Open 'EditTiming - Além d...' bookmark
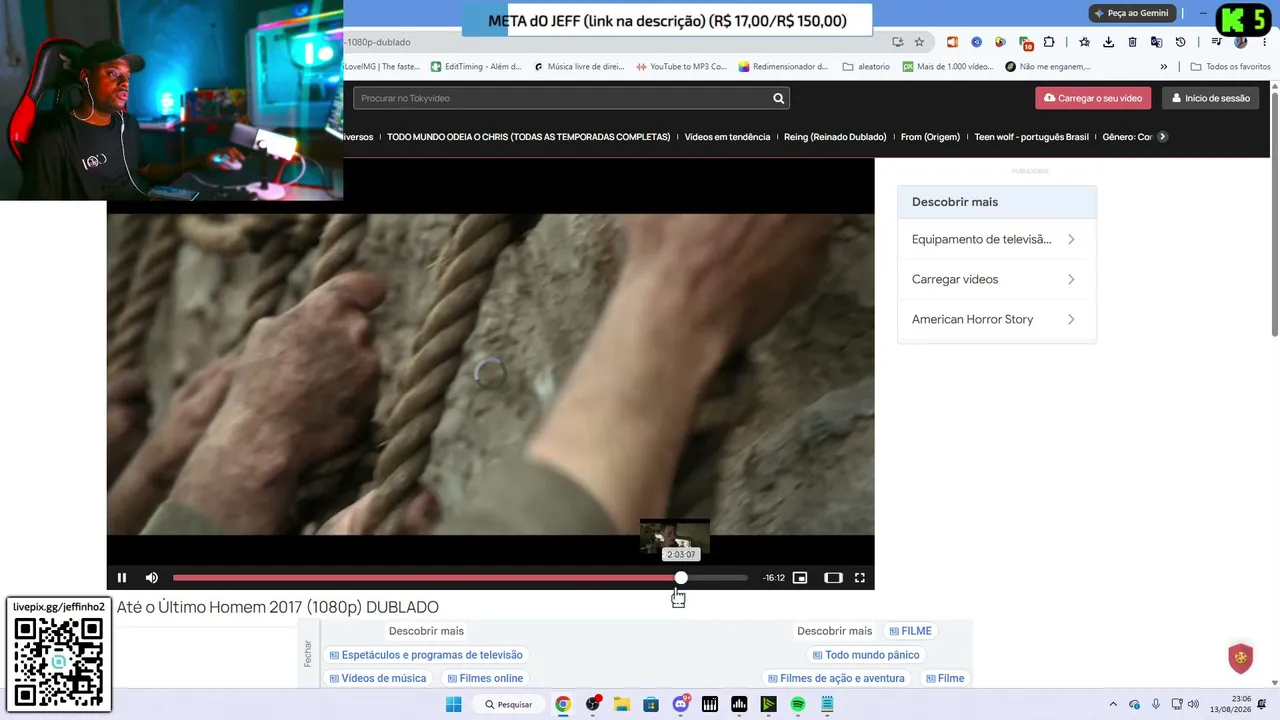This screenshot has height=720, width=1280. pos(476,67)
